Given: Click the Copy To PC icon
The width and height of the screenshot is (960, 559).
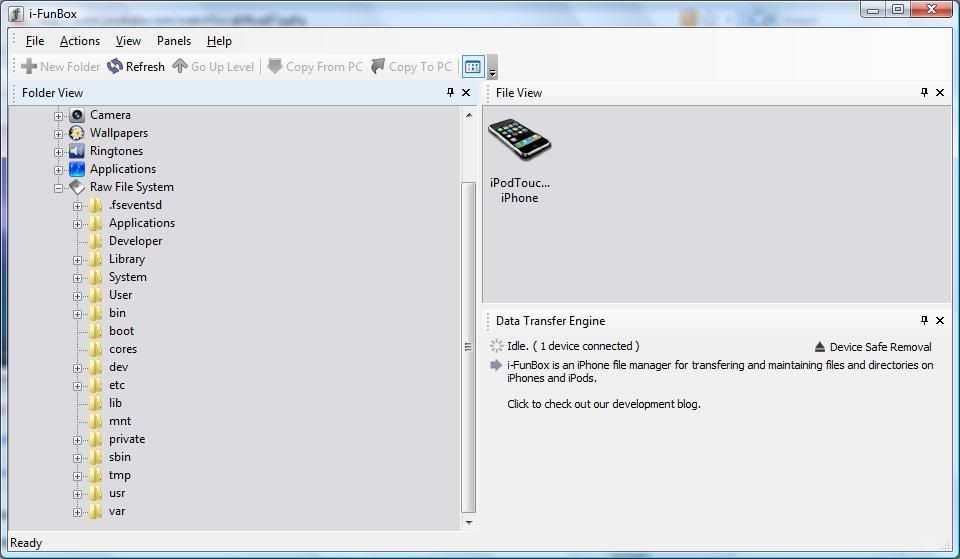Looking at the screenshot, I should 378,66.
